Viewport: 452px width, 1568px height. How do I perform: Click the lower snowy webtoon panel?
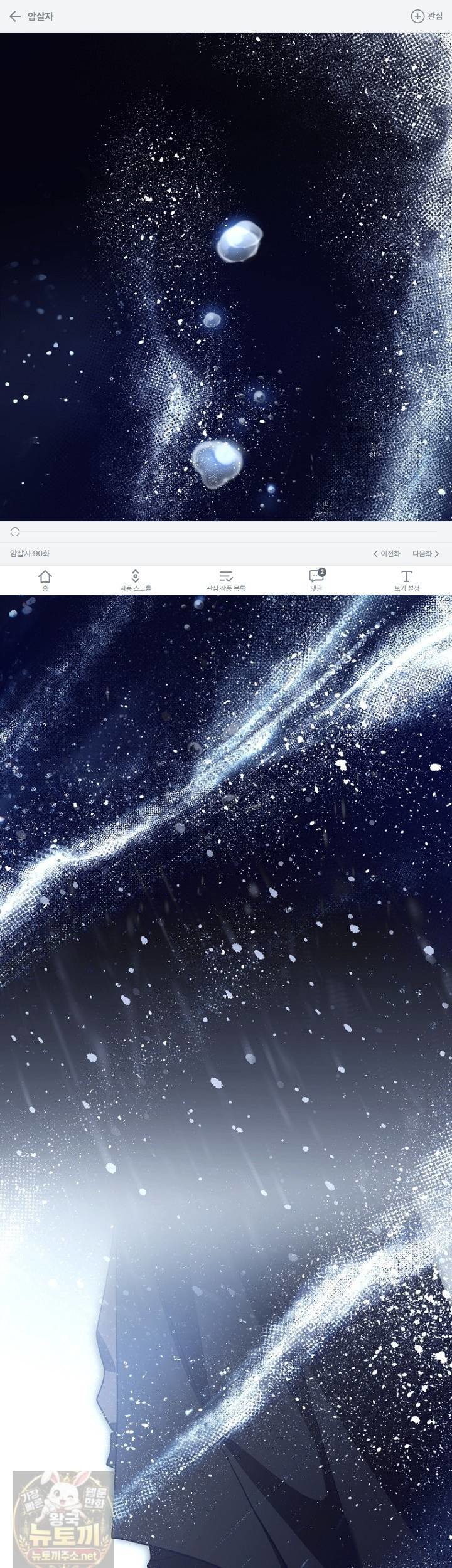point(226,1081)
